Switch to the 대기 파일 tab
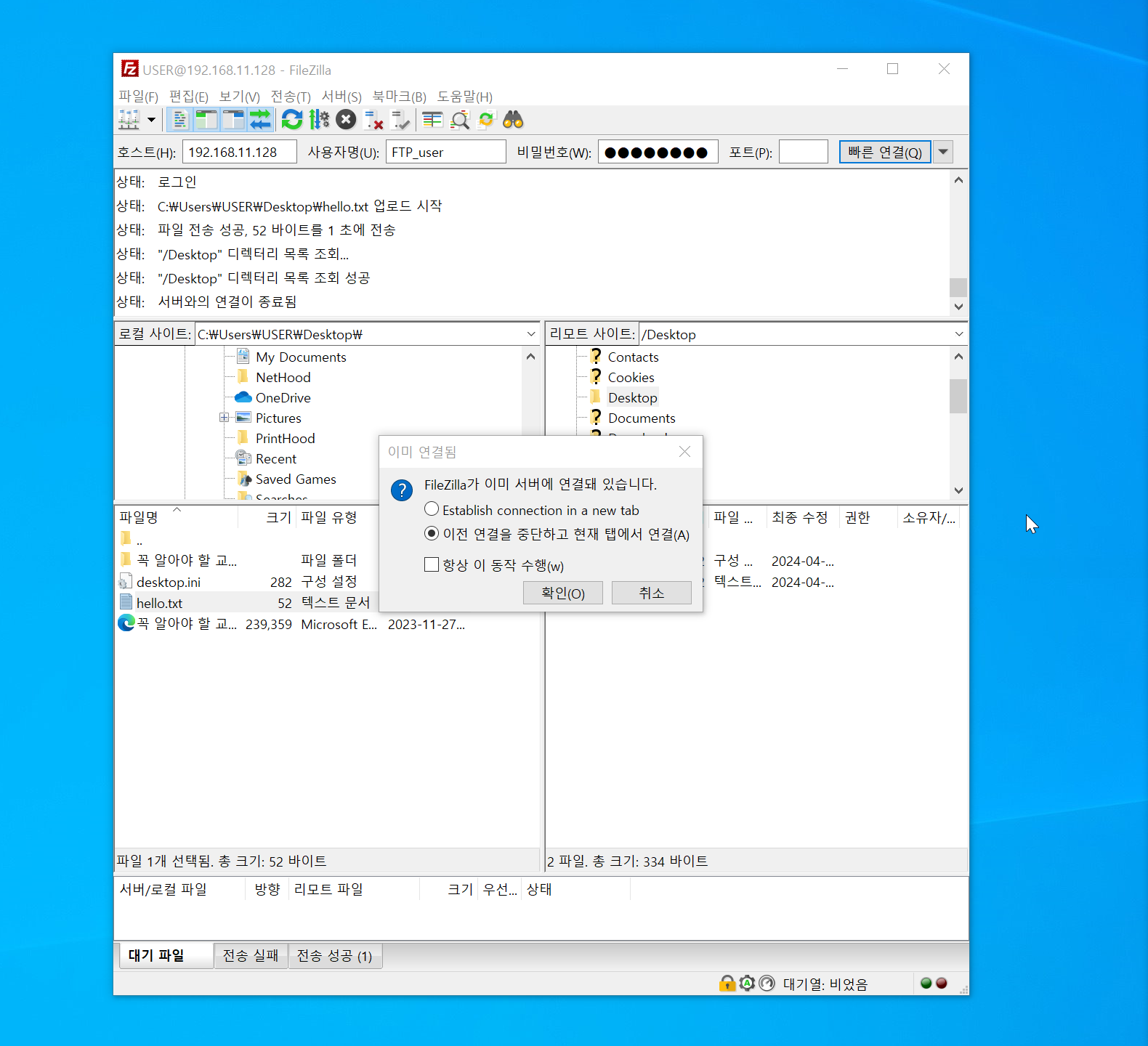 pyautogui.click(x=166, y=955)
